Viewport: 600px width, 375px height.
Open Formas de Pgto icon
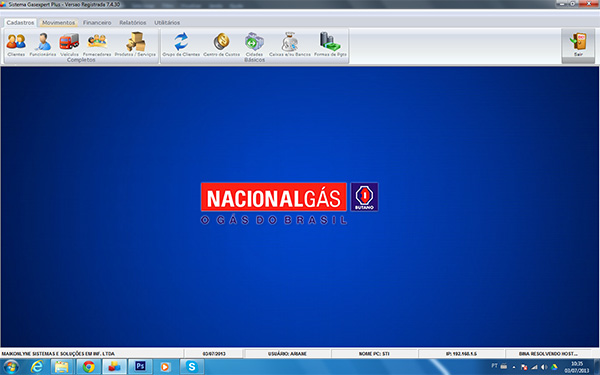pos(330,44)
